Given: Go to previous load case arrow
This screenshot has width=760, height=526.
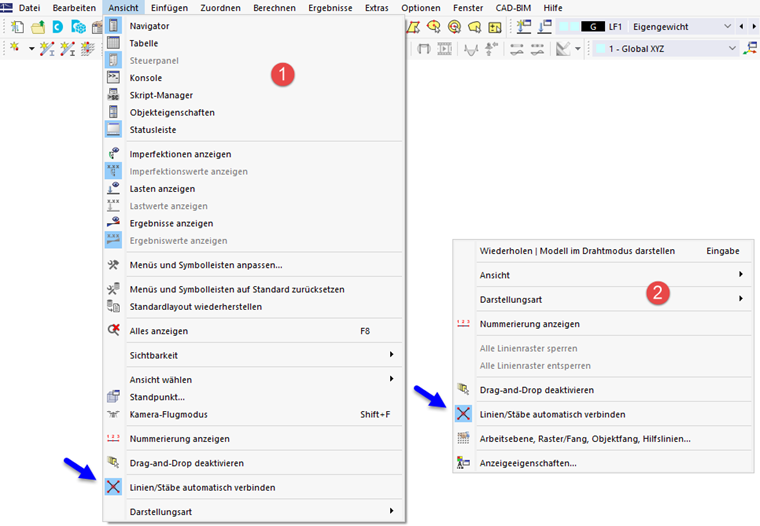Looking at the screenshot, I should click(x=741, y=27).
